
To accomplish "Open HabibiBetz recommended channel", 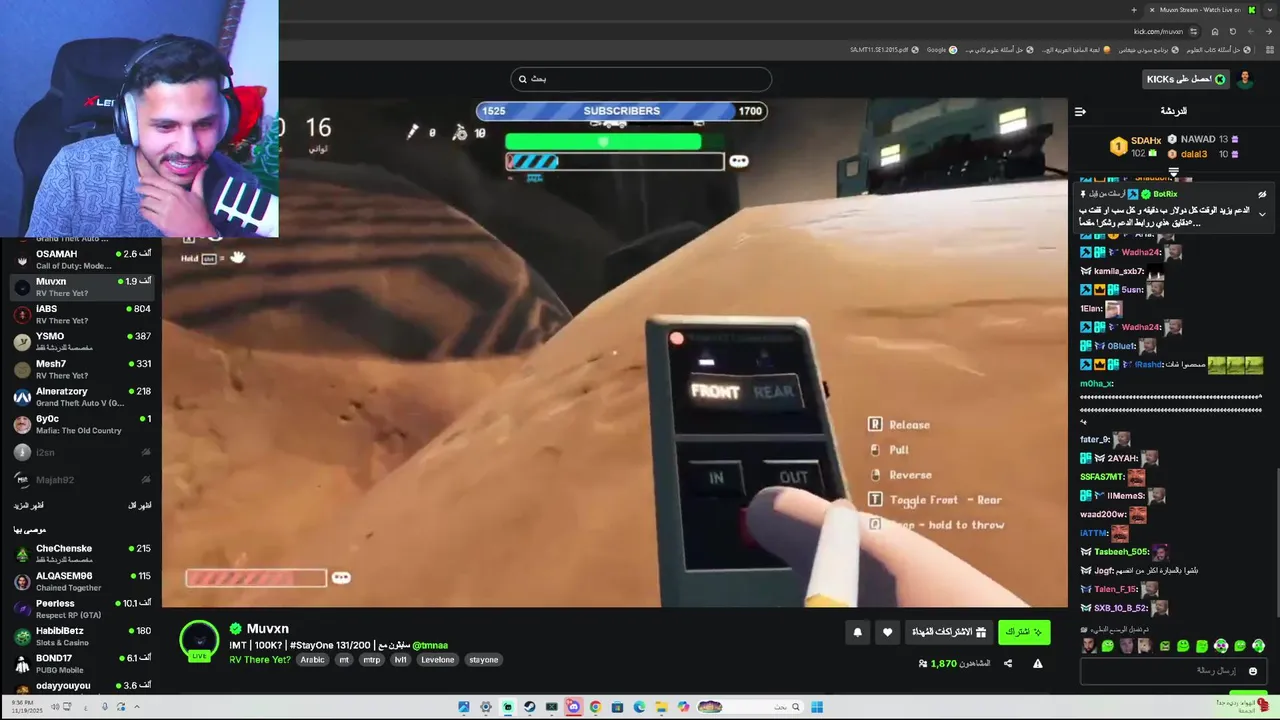I will point(81,636).
